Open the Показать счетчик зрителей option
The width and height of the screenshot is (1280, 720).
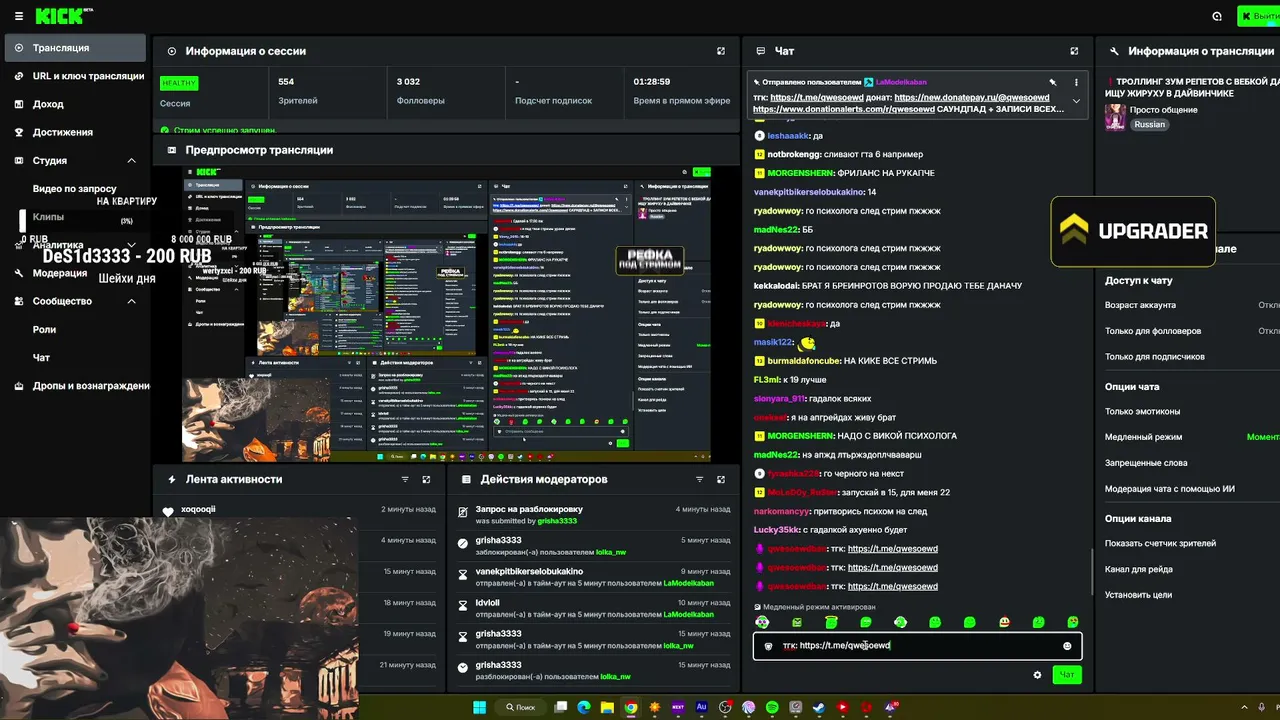pyautogui.click(x=1160, y=544)
